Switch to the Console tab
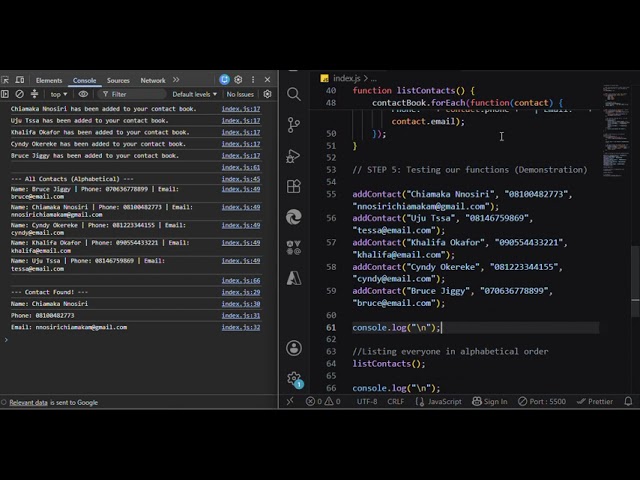Screen dimensions: 640x480 click(x=84, y=80)
